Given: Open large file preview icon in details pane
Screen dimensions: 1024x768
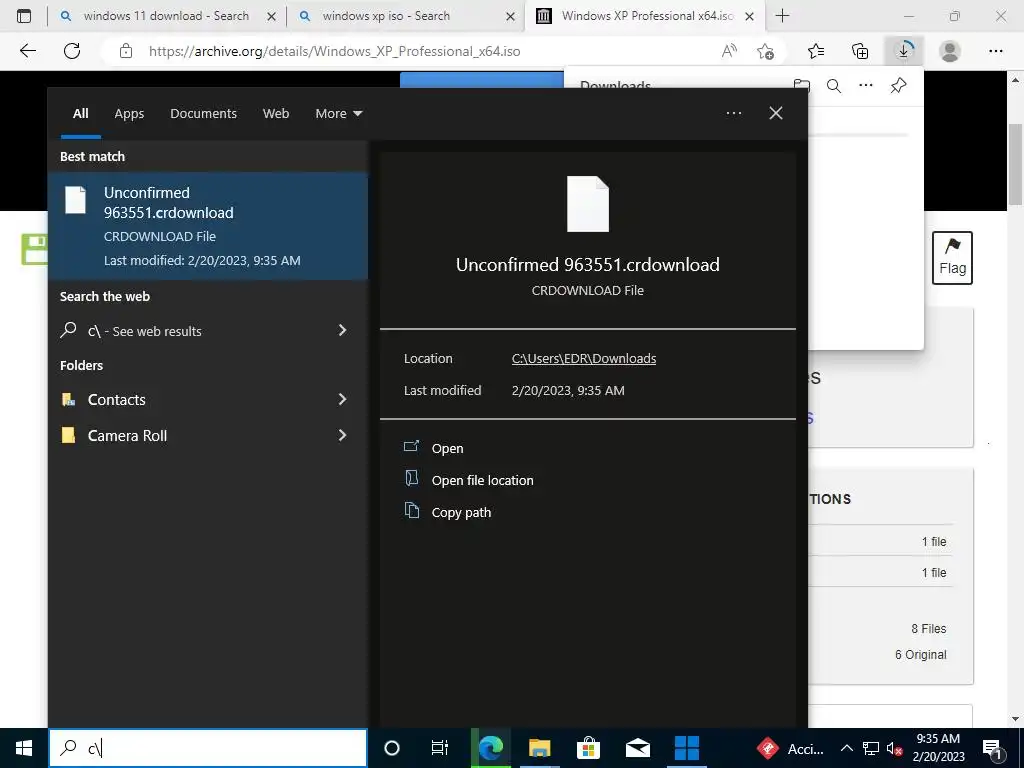Looking at the screenshot, I should (588, 204).
